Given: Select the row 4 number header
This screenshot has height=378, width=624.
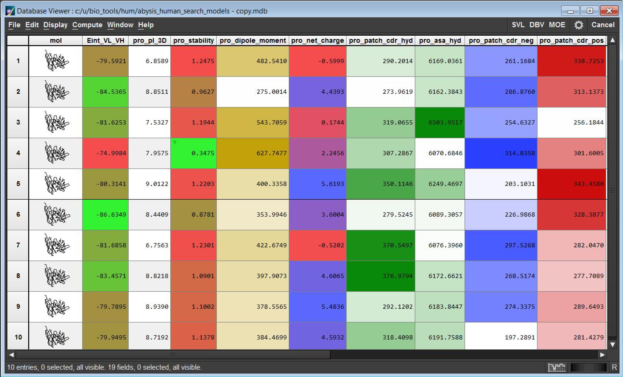Looking at the screenshot, I should pyautogui.click(x=18, y=153).
